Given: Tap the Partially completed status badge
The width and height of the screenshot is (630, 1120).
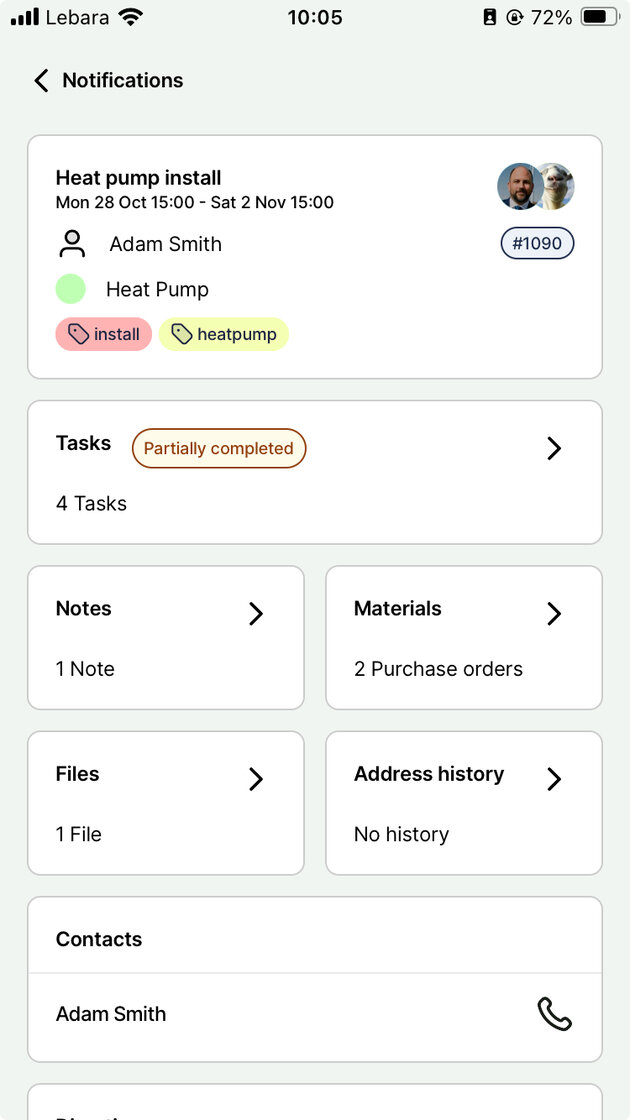Looking at the screenshot, I should tap(219, 449).
